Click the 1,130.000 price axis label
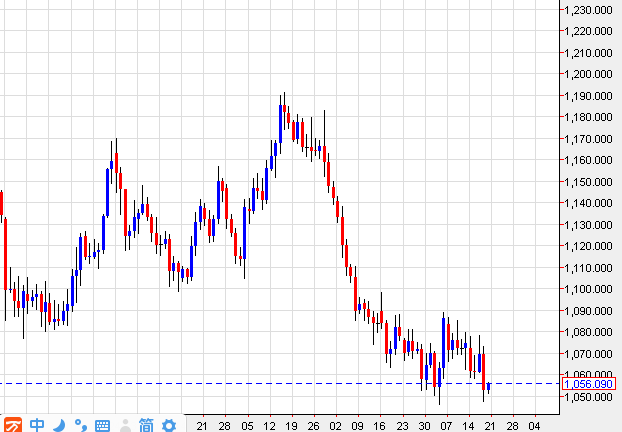The height and width of the screenshot is (432, 622). pyautogui.click(x=588, y=225)
